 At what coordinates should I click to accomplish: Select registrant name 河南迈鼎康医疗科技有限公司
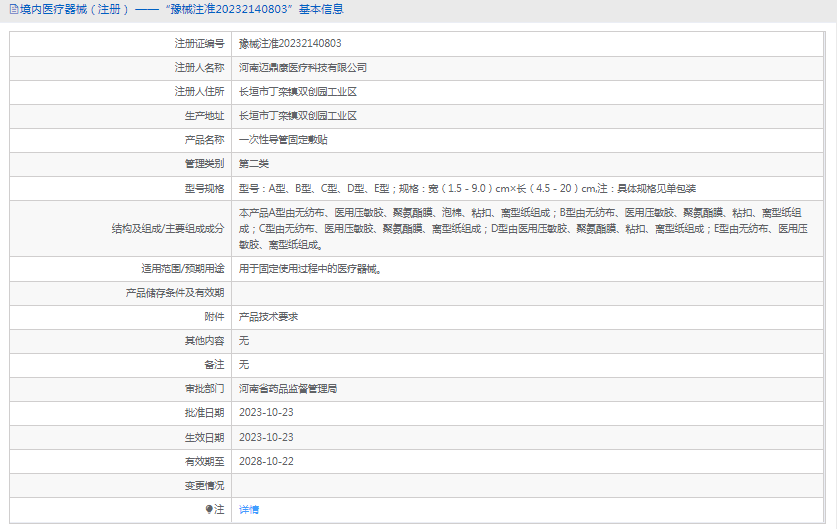303,68
